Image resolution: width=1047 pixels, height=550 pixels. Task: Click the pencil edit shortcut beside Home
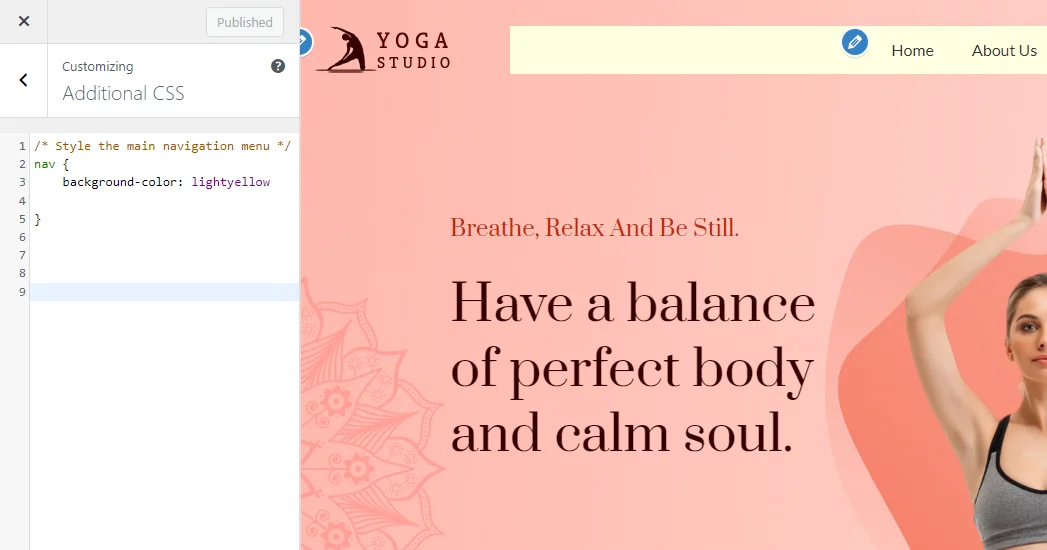point(854,42)
